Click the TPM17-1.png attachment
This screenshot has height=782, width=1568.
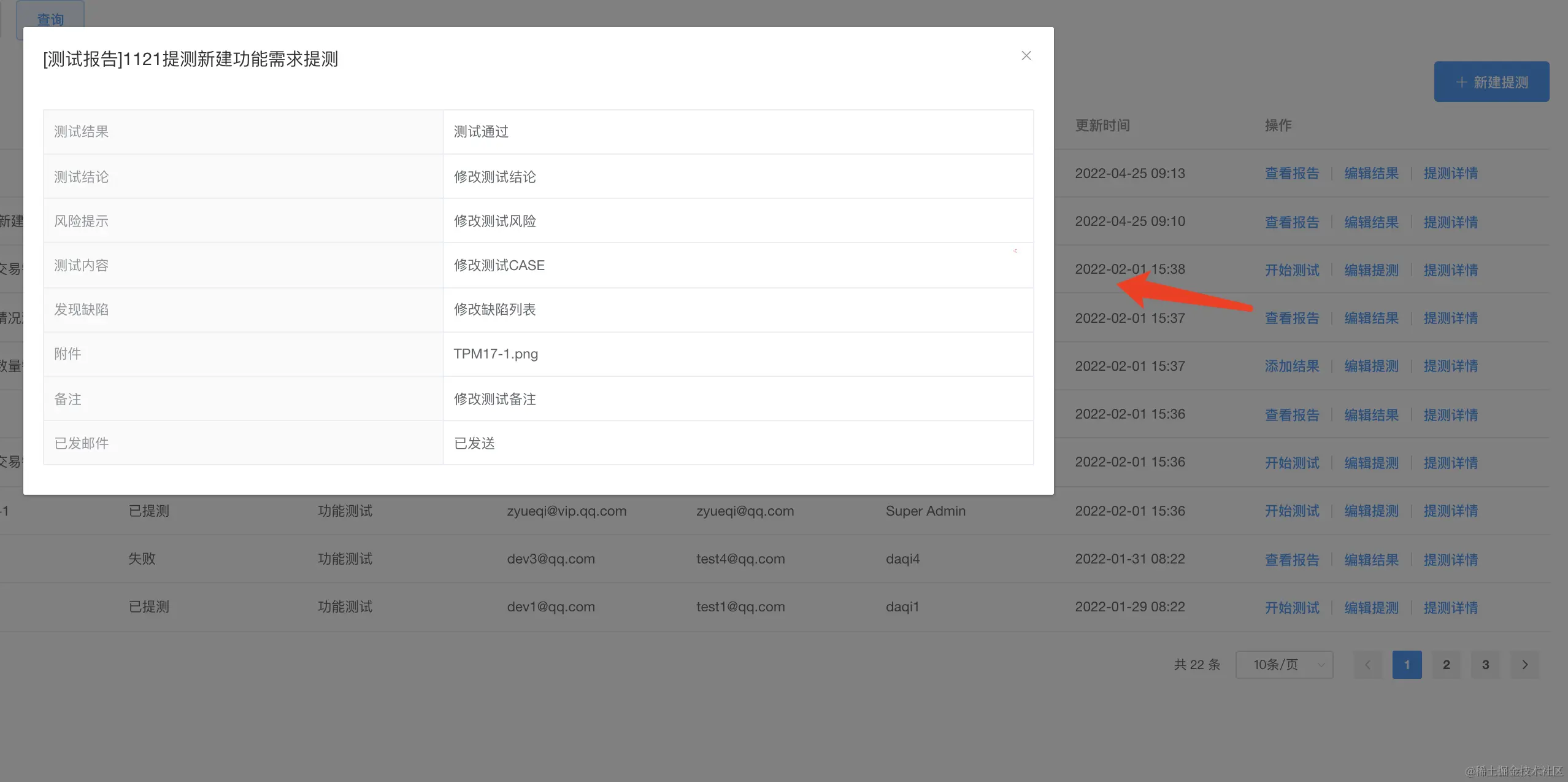click(495, 354)
